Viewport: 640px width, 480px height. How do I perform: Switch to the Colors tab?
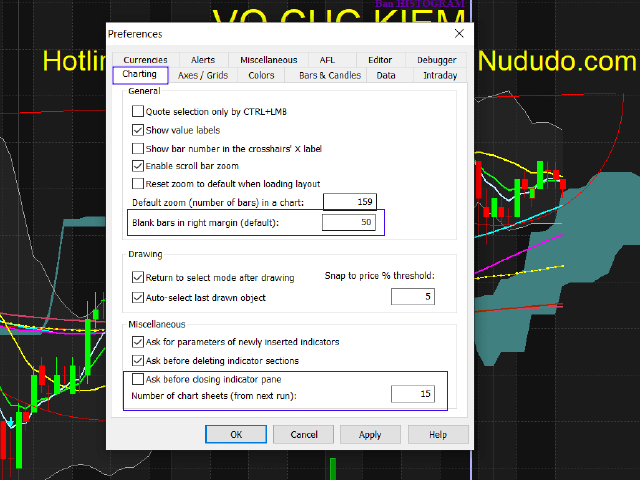(x=261, y=75)
